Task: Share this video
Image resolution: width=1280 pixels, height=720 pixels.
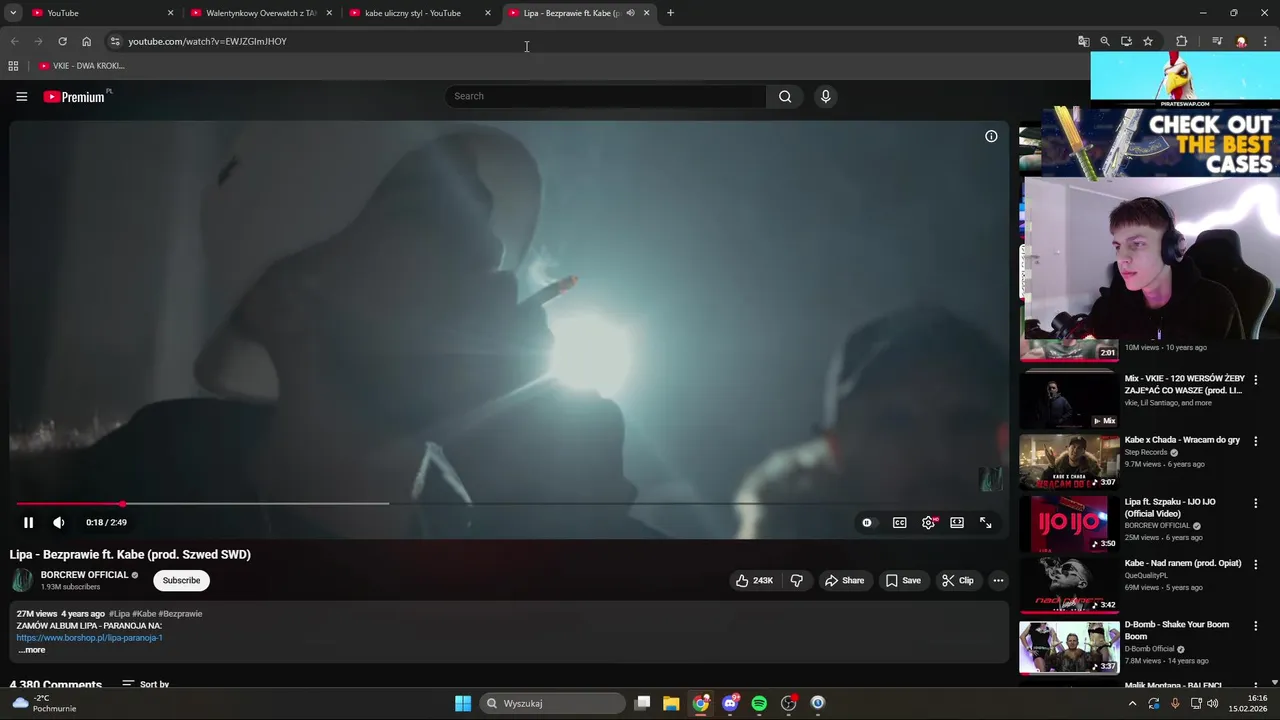Action: point(845,580)
